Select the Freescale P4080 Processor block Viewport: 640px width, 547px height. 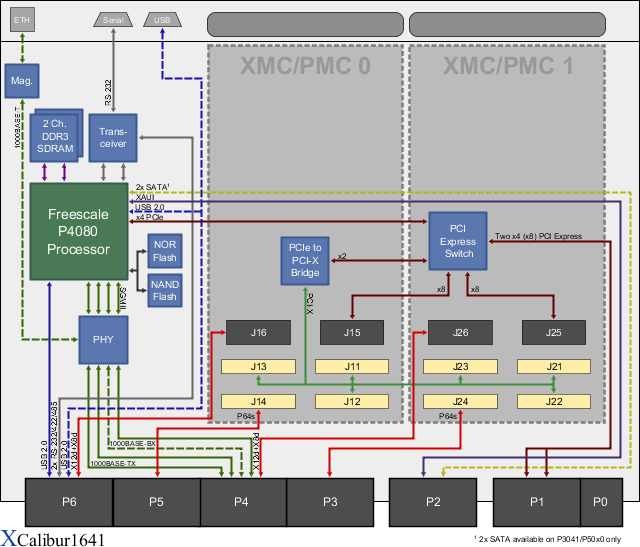tap(79, 231)
